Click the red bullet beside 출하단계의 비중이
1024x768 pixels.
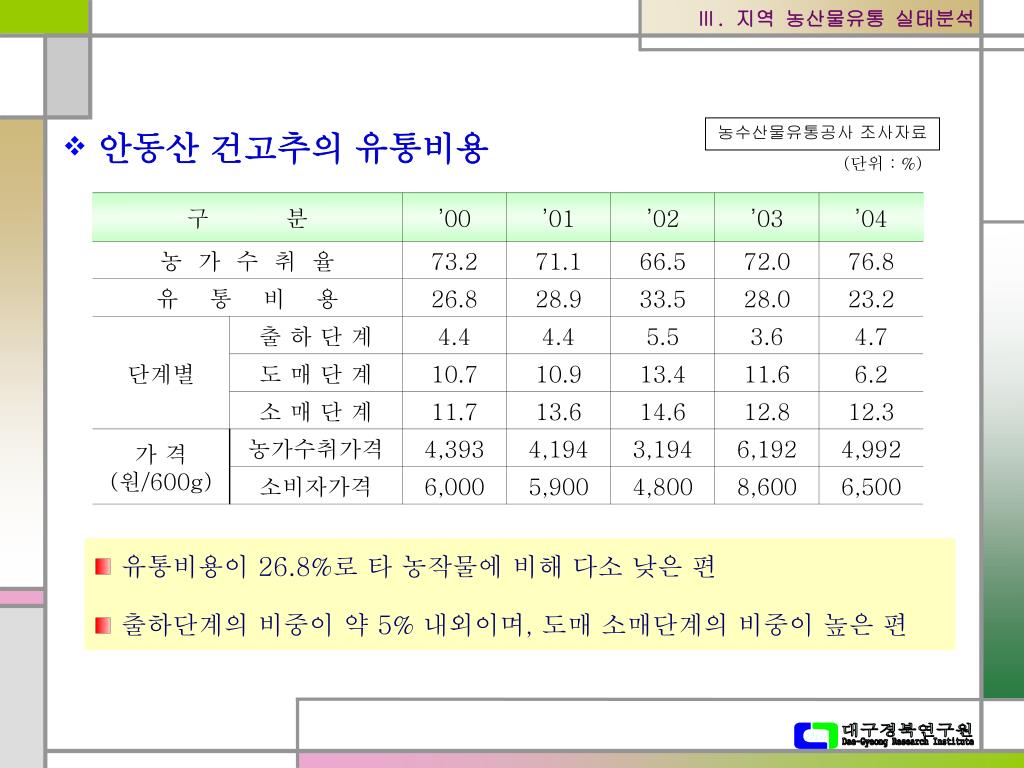pos(103,625)
